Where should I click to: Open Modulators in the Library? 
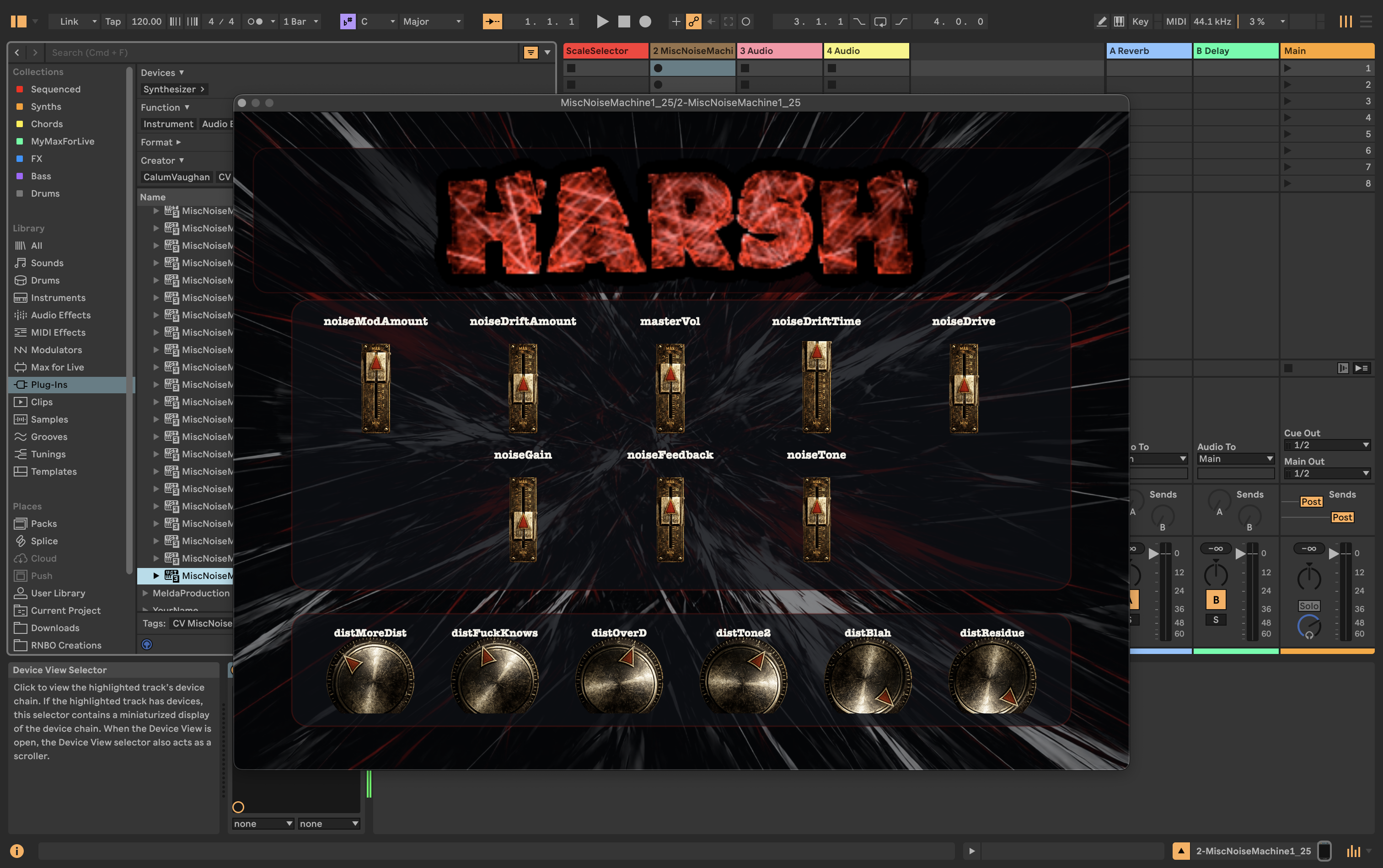tap(56, 349)
